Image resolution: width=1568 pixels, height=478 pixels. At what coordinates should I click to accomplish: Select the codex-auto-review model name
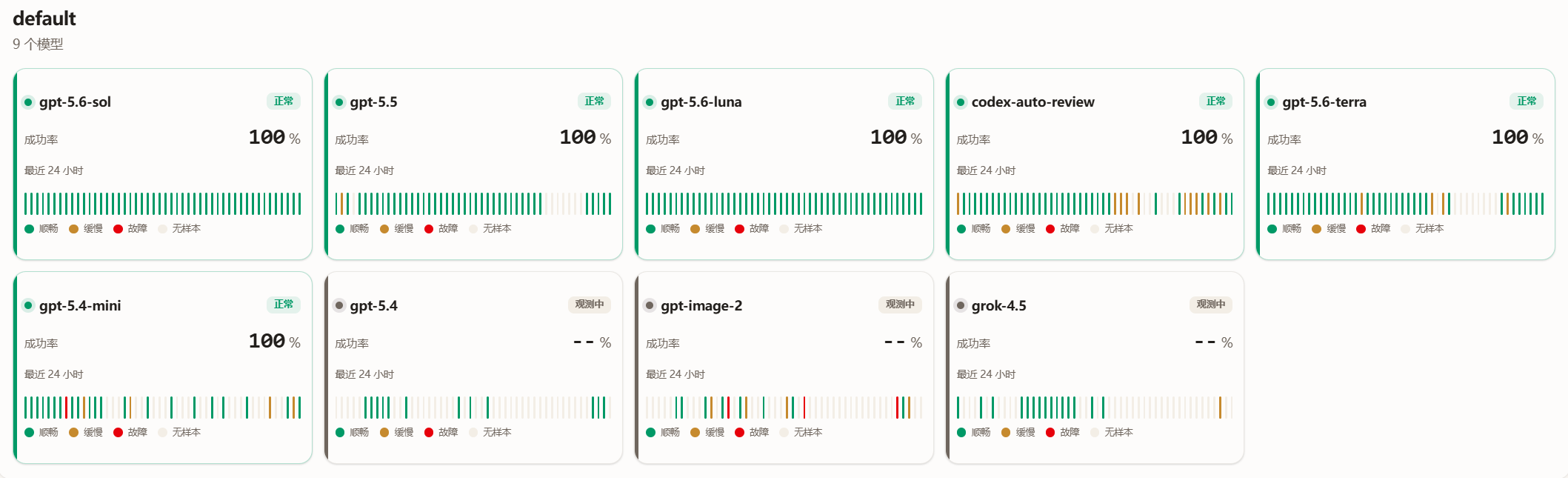pos(1033,102)
